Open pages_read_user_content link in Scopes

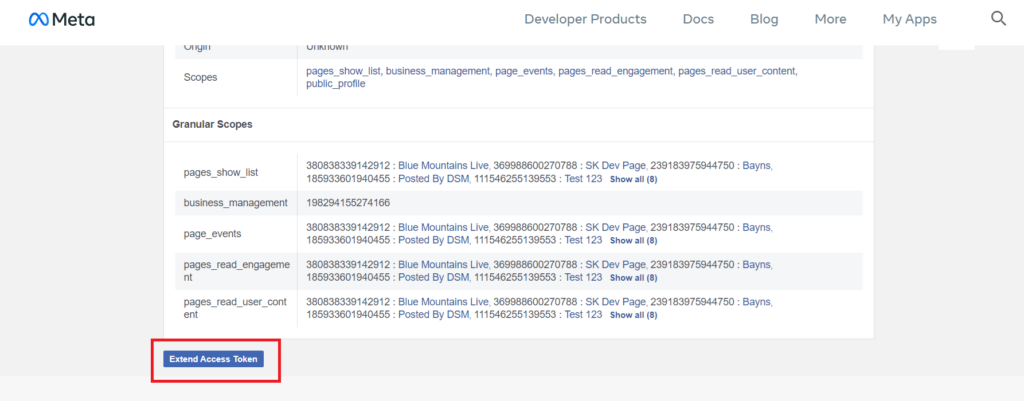[x=737, y=71]
